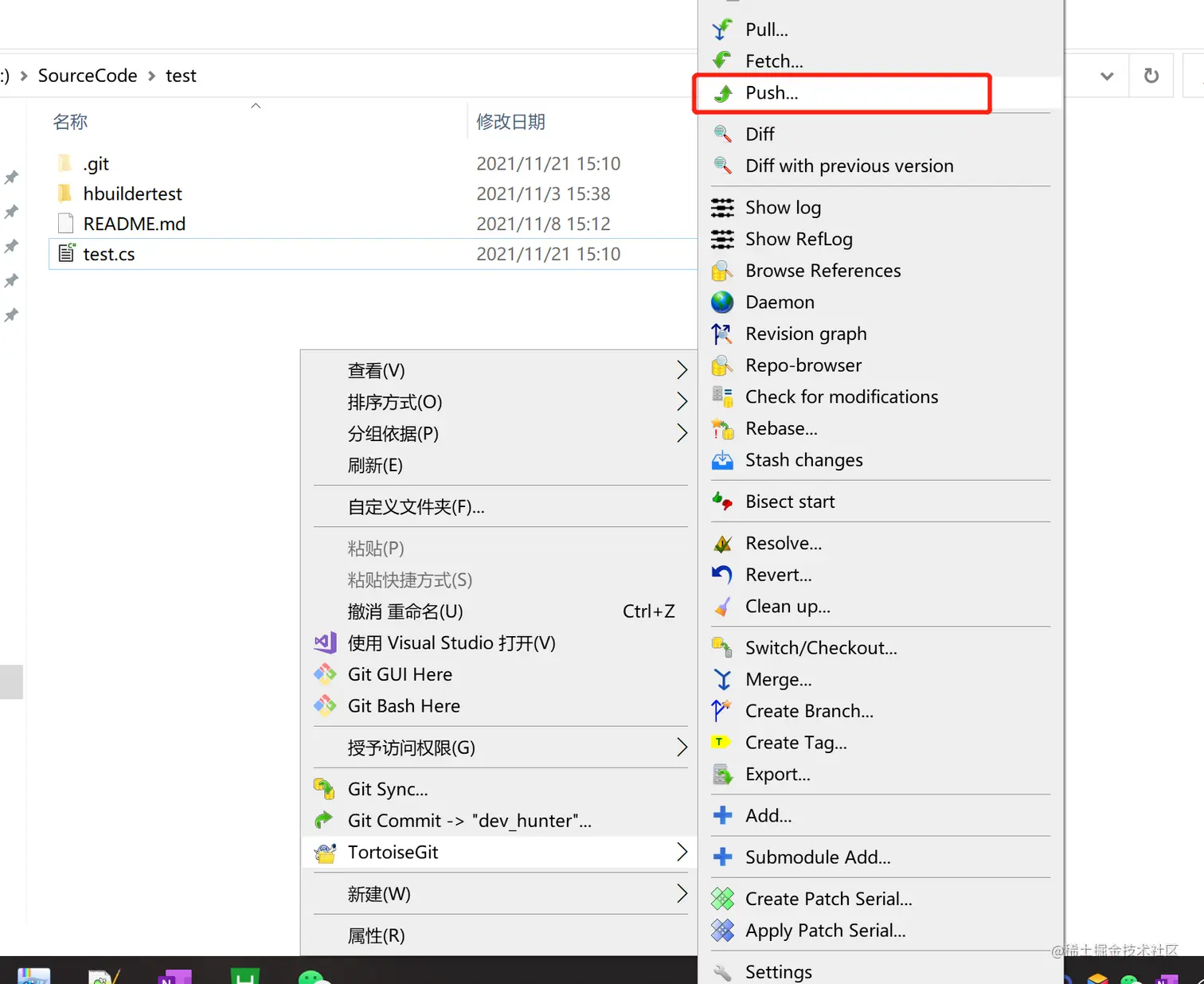This screenshot has width=1204, height=984.
Task: Expand the 查看(V) submenu arrow
Action: click(682, 370)
